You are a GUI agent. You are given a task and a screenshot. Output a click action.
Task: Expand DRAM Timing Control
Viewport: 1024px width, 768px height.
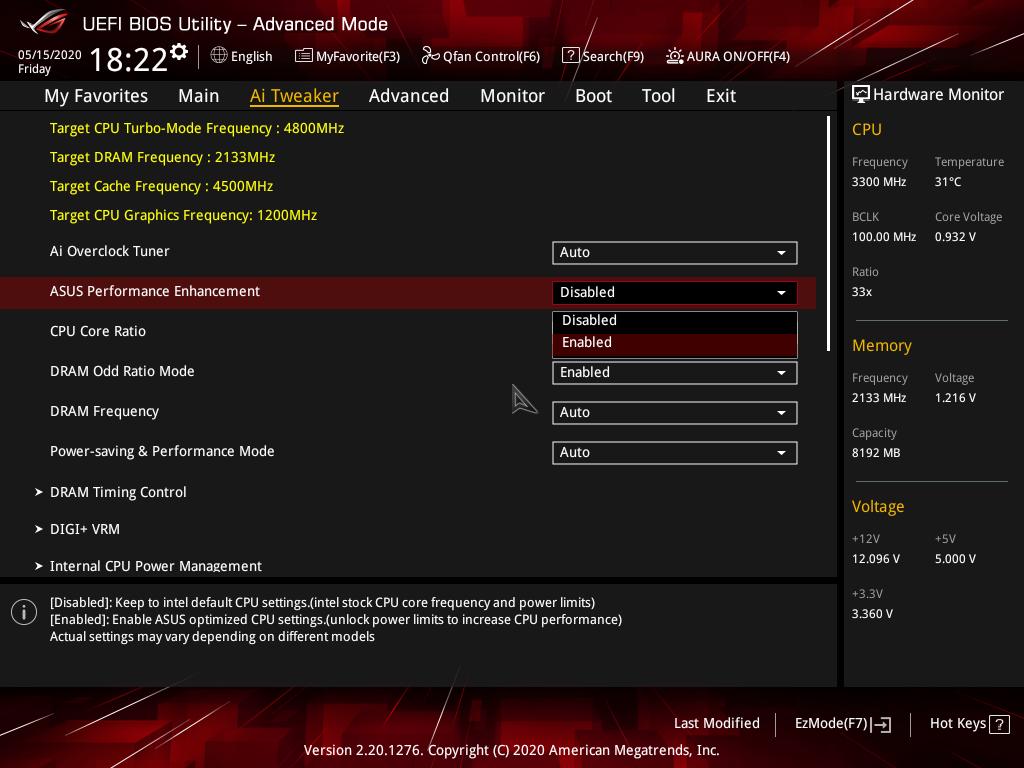coord(118,492)
